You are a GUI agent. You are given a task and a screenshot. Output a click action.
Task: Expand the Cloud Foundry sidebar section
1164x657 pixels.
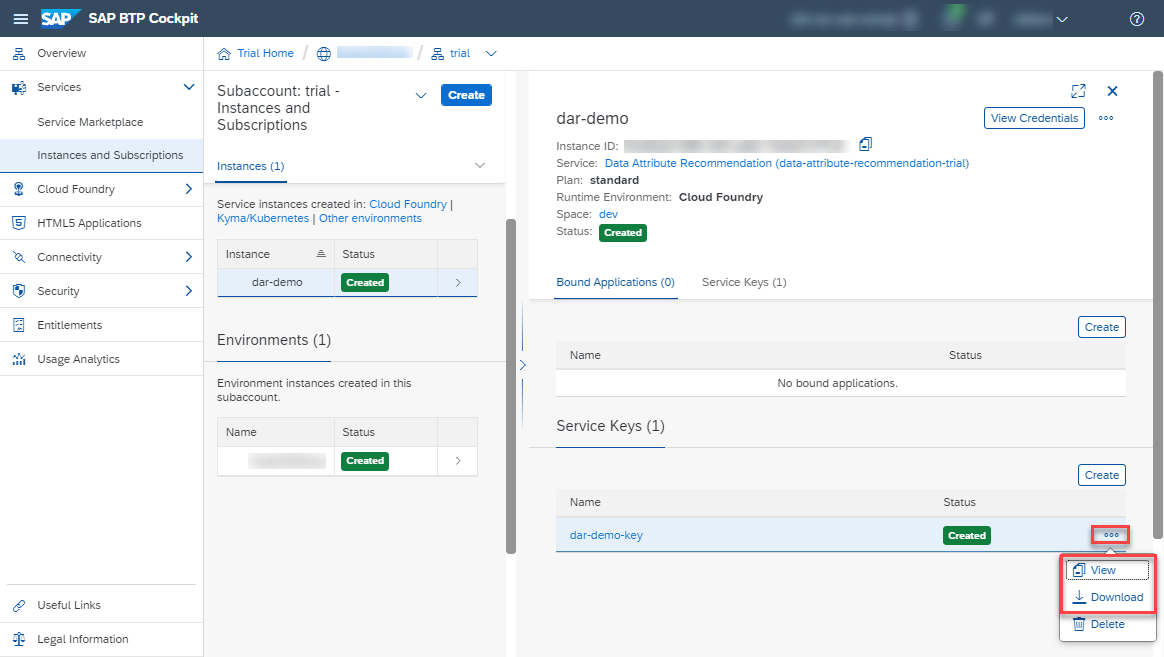(x=189, y=189)
